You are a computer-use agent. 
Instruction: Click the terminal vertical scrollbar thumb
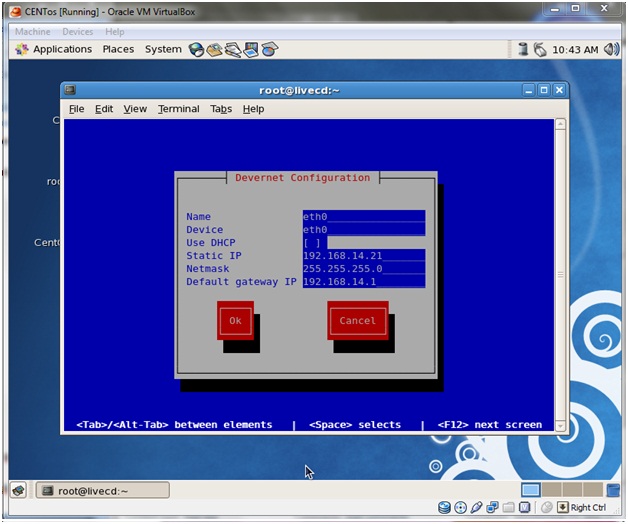(x=560, y=275)
